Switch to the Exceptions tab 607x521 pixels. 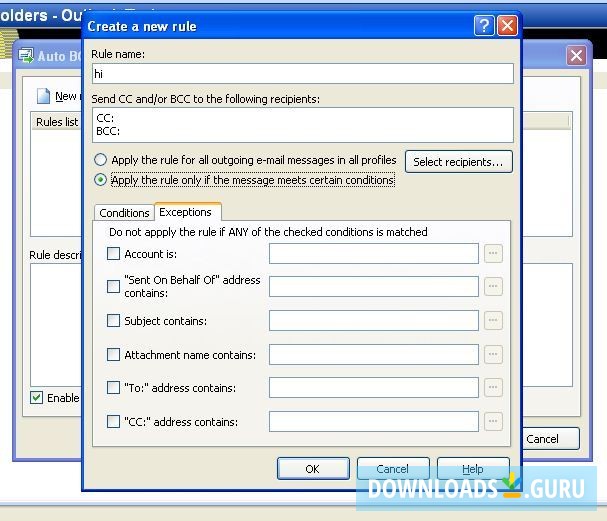point(188,212)
